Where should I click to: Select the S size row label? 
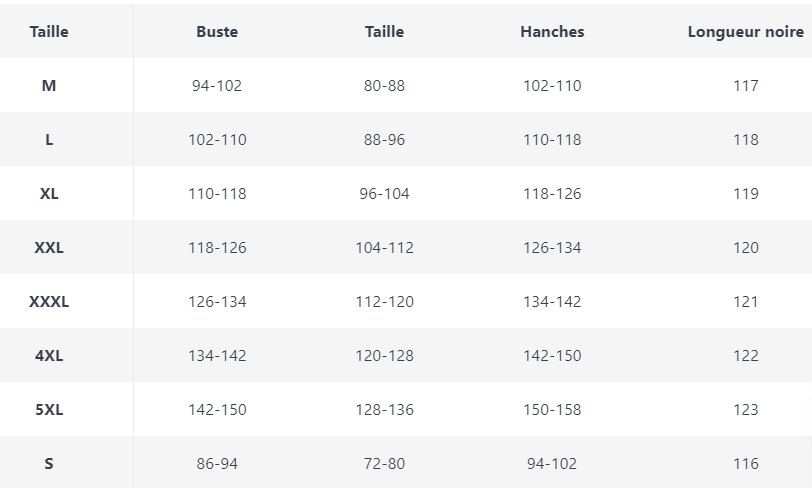pyautogui.click(x=49, y=463)
